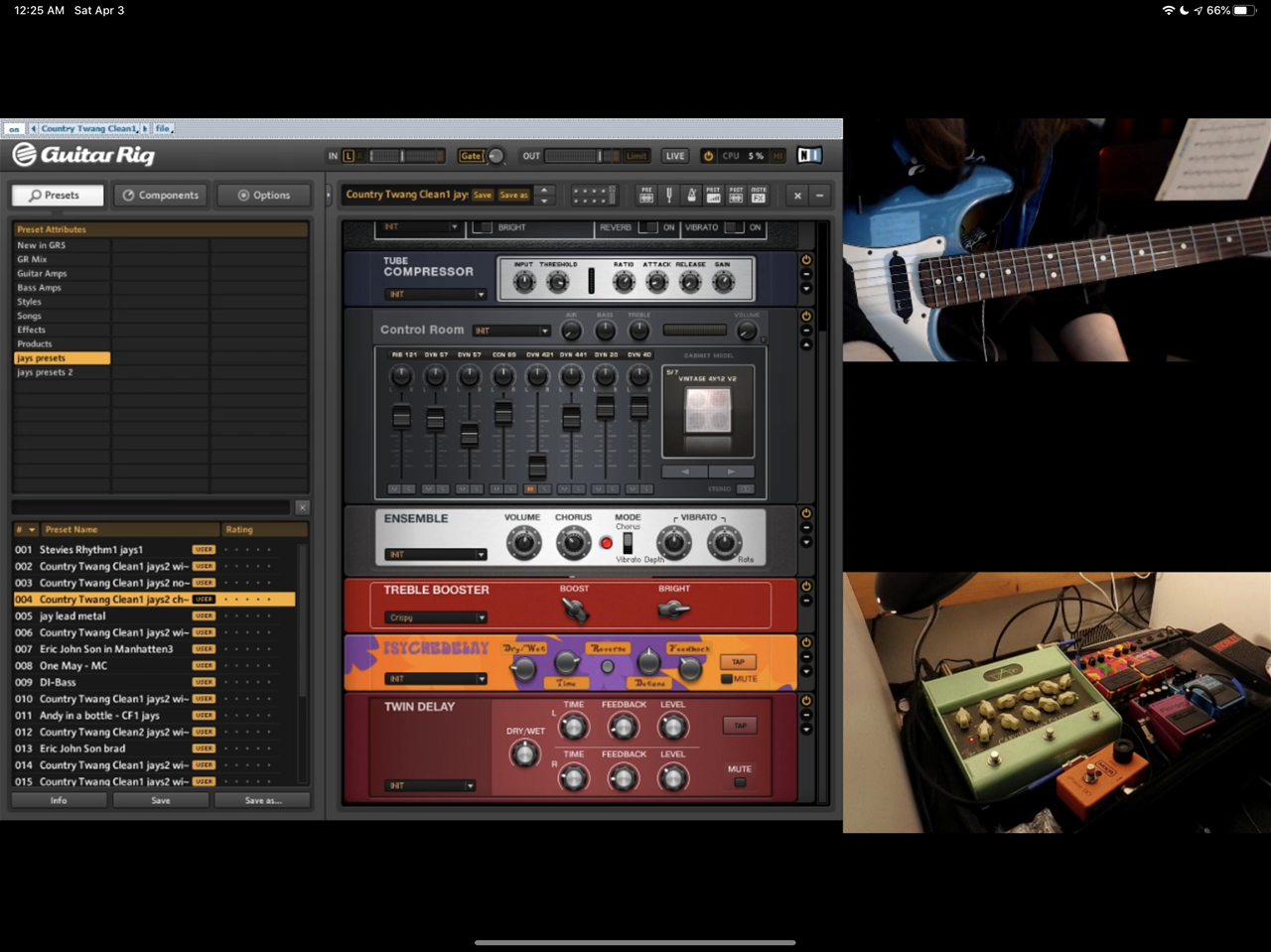Minimize the Twin Delay module view
Image resolution: width=1271 pixels, height=952 pixels.
tap(806, 715)
